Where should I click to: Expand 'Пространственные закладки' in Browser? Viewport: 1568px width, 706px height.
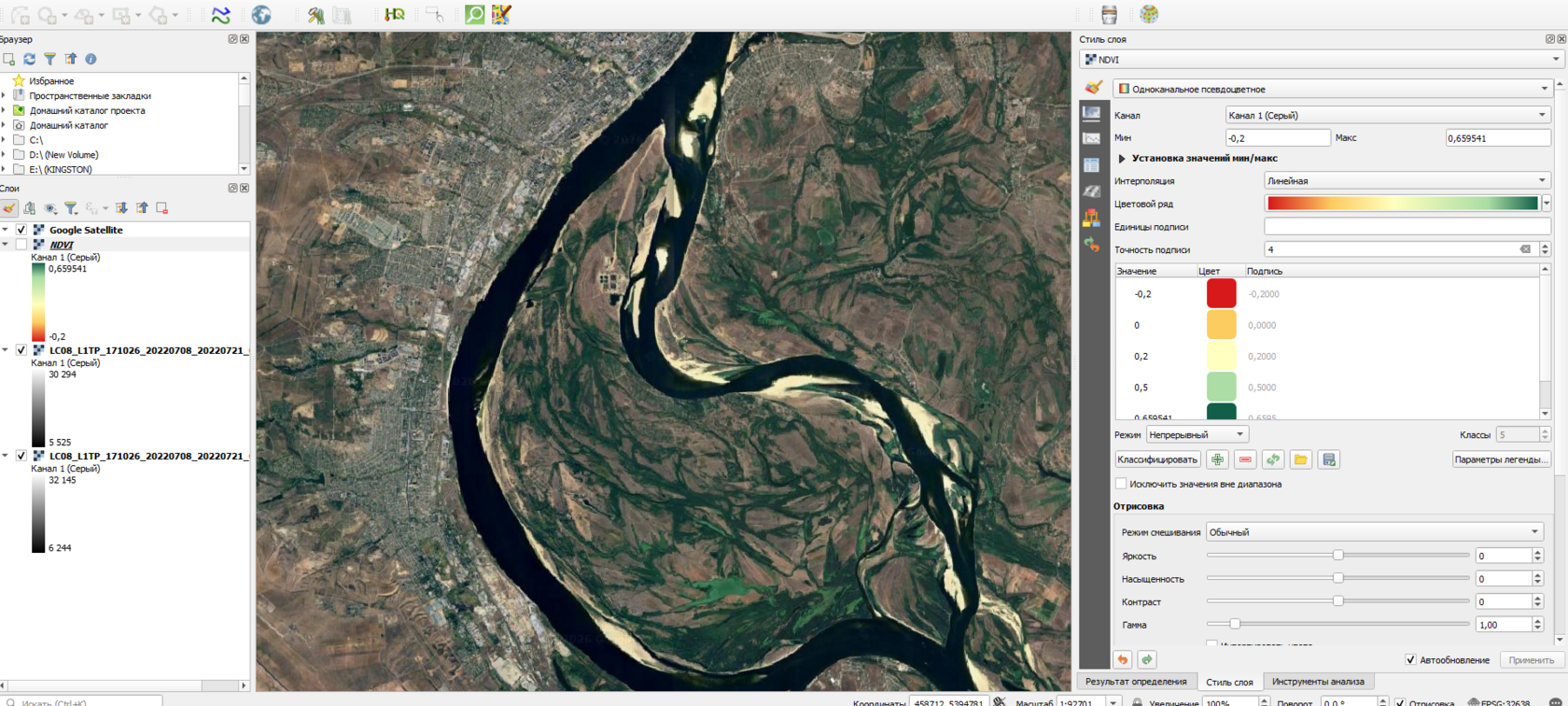pyautogui.click(x=5, y=95)
